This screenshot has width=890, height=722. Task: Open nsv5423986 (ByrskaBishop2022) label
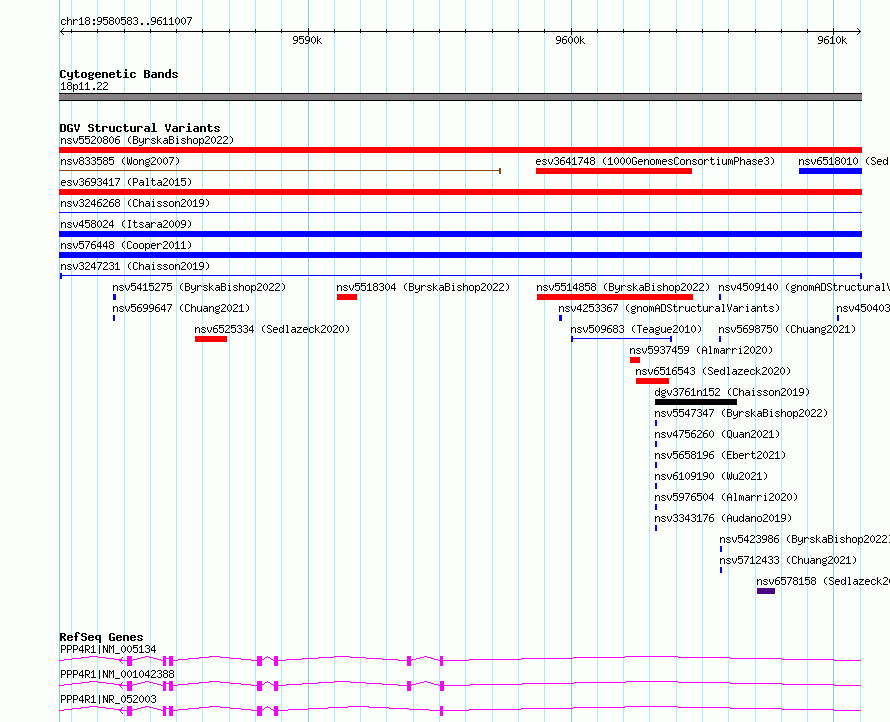[804, 539]
